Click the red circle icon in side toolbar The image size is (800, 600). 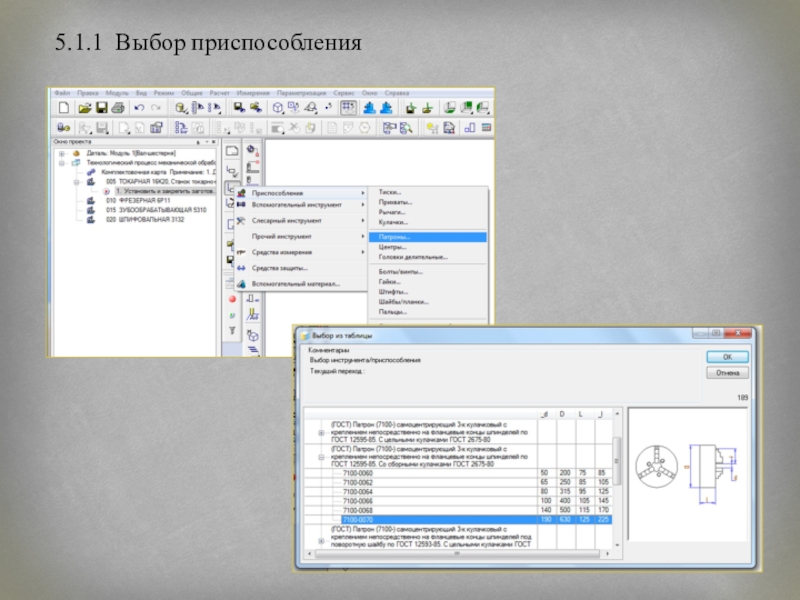coord(232,298)
